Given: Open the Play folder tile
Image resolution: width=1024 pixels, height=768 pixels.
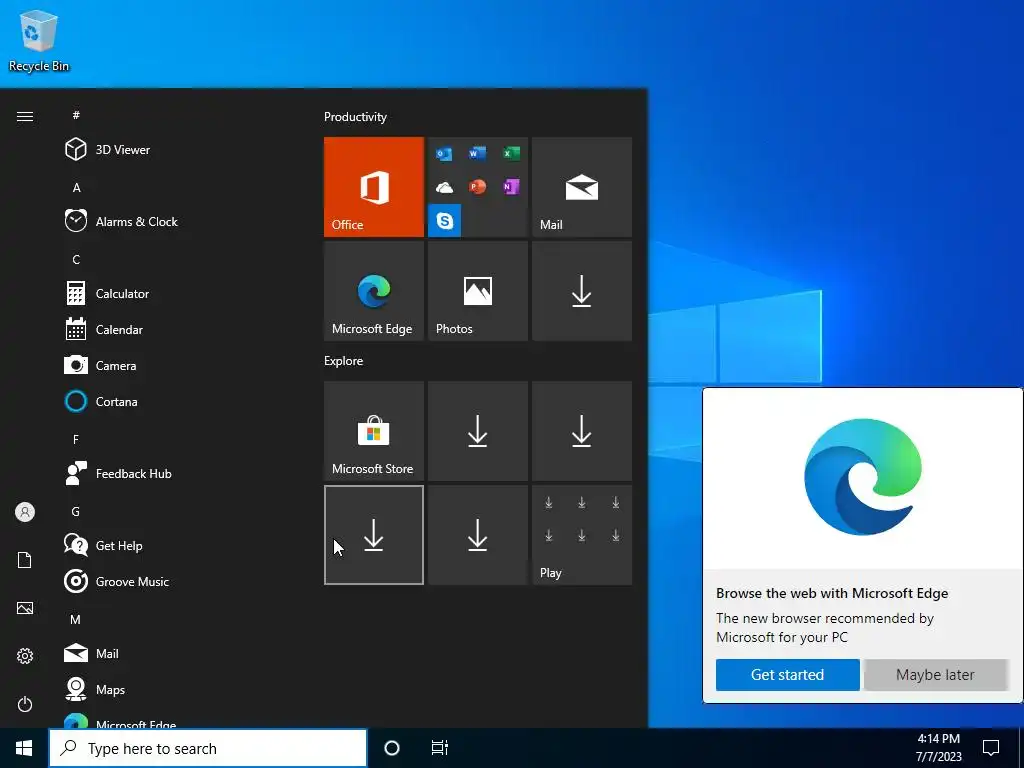Looking at the screenshot, I should tap(582, 535).
